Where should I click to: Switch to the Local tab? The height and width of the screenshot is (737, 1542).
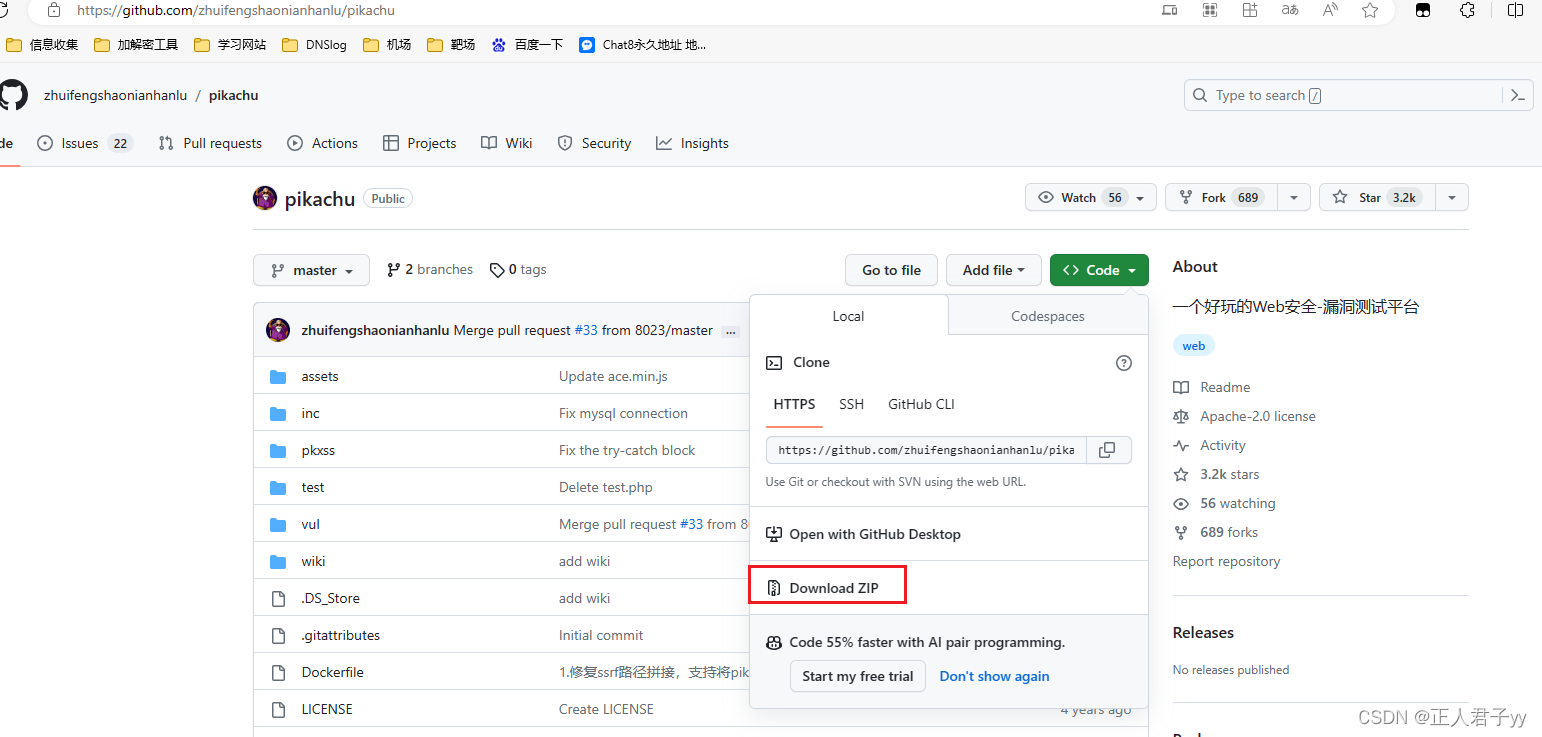pyautogui.click(x=848, y=316)
